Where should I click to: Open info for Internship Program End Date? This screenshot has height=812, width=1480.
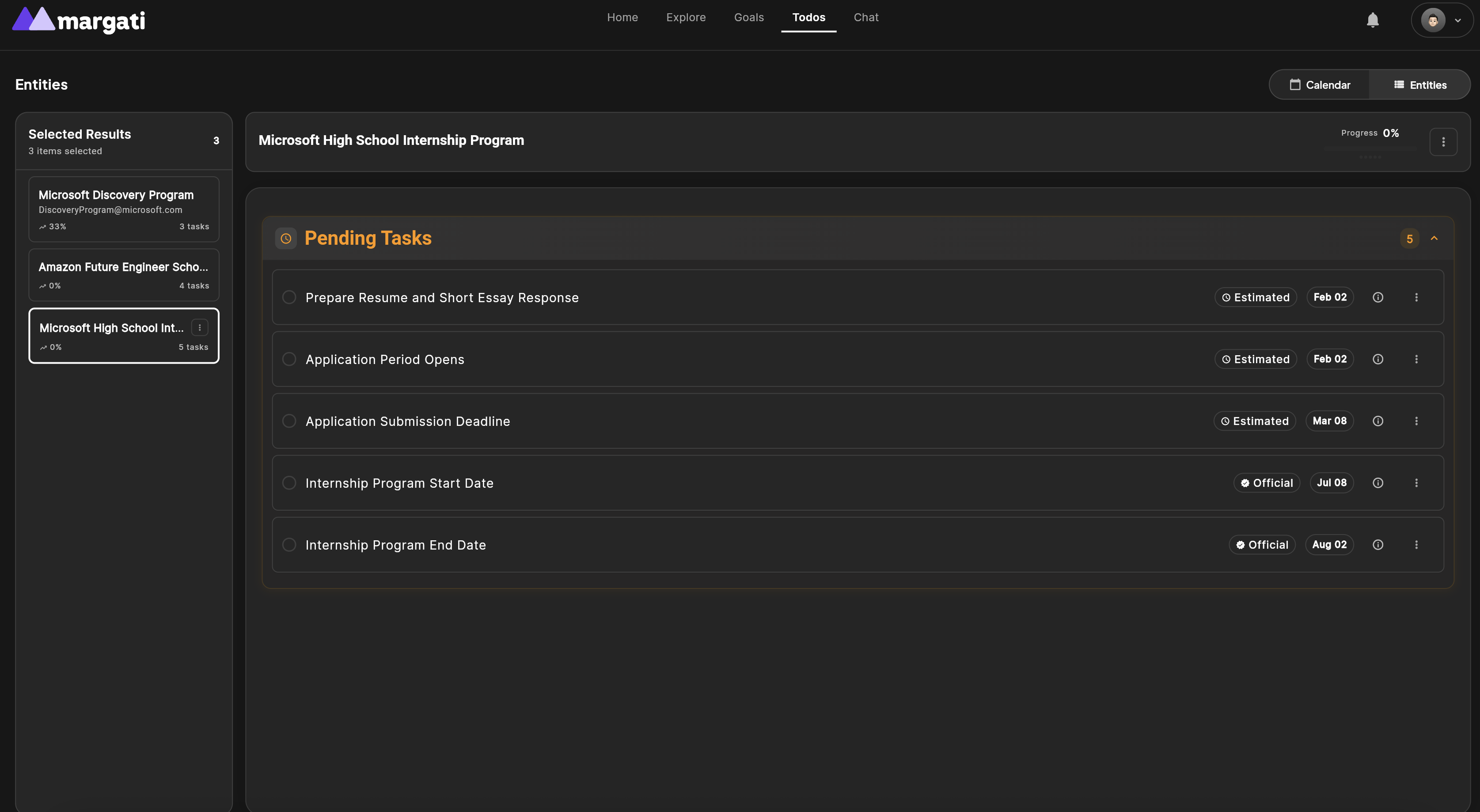pos(1378,545)
